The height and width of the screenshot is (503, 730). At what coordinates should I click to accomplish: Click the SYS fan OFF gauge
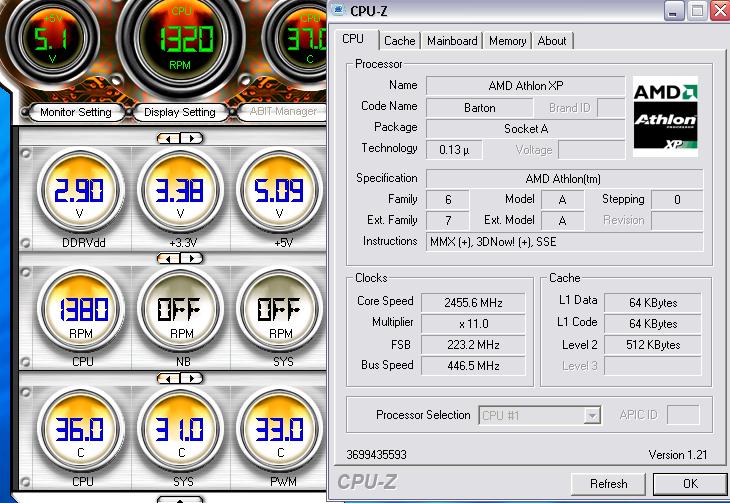[x=279, y=310]
